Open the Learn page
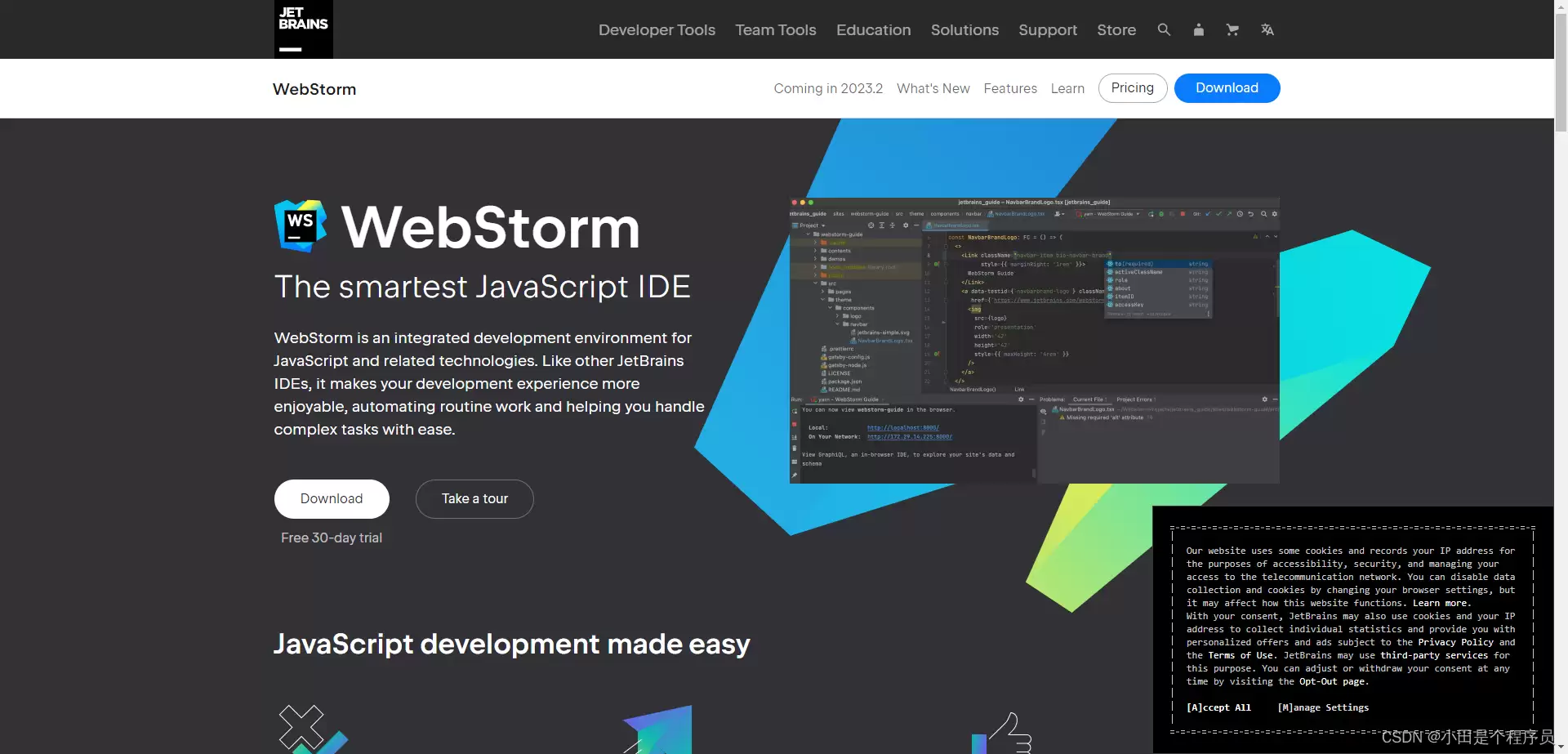This screenshot has width=1568, height=754. 1067,88
